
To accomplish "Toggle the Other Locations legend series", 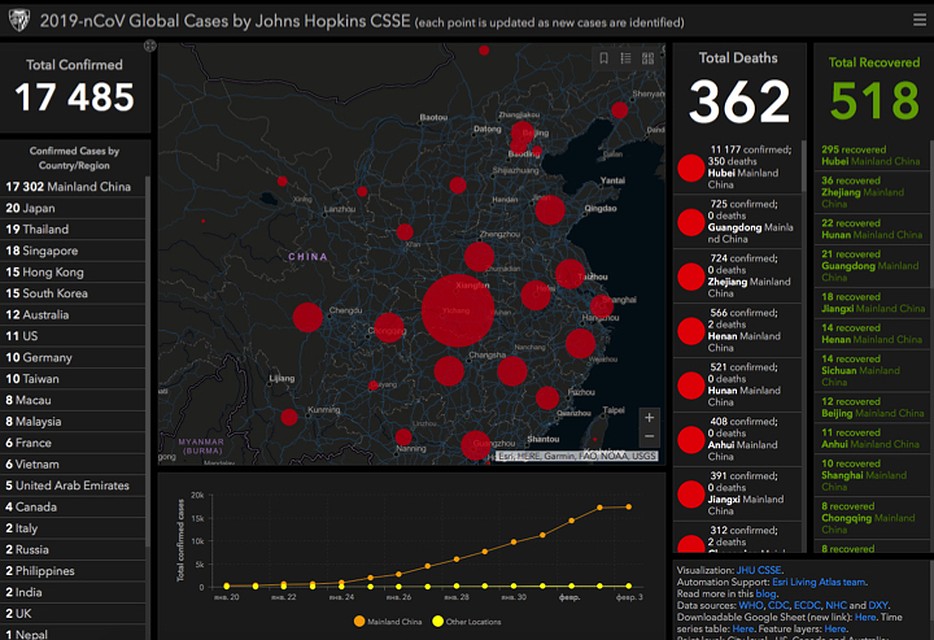I will click(467, 622).
